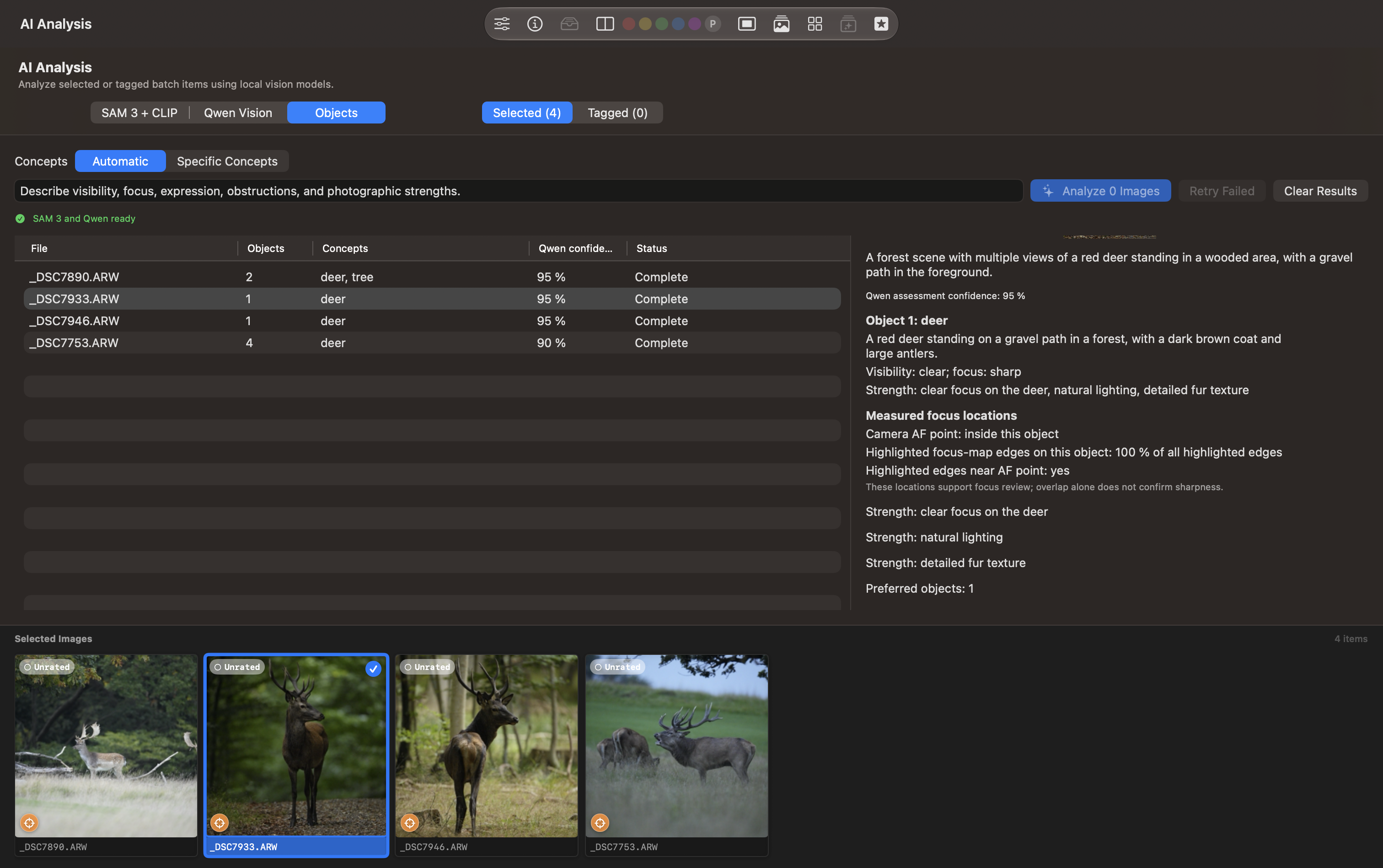Switch to grid view icon
This screenshot has width=1383, height=868.
pos(815,23)
